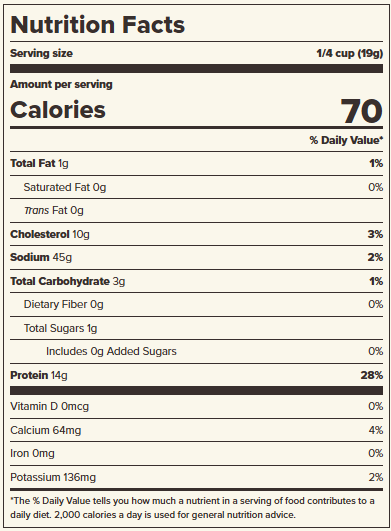Screen dimensions: 391x531
Task: Click the Calories label
Action: (58, 110)
